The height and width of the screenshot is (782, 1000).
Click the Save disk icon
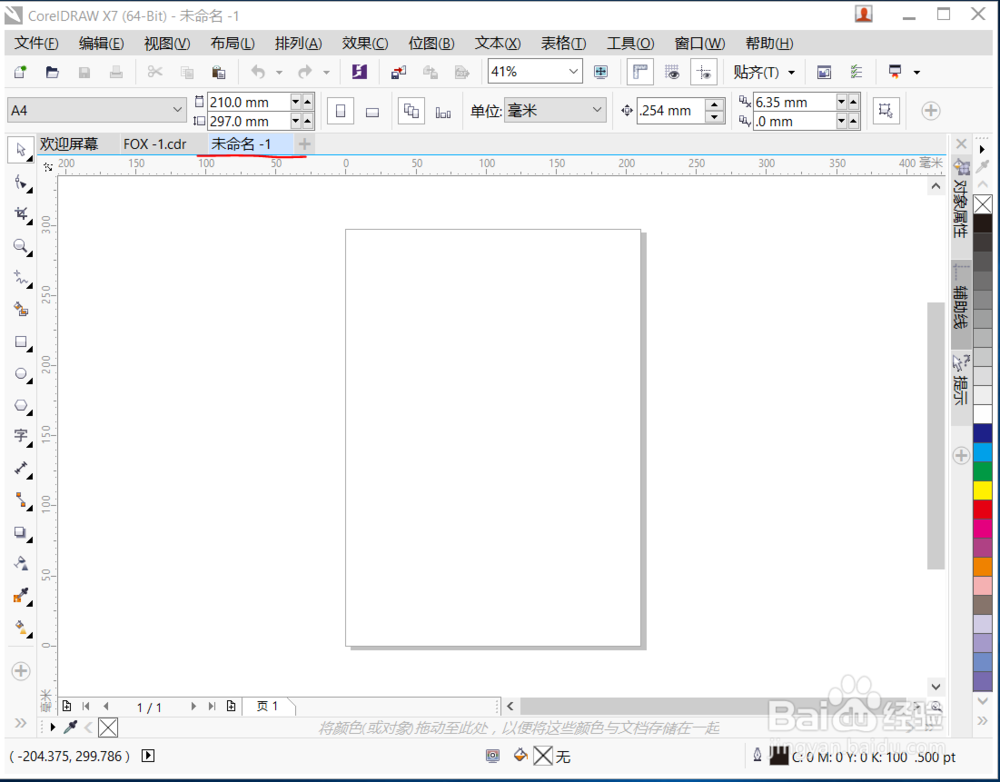(x=84, y=72)
